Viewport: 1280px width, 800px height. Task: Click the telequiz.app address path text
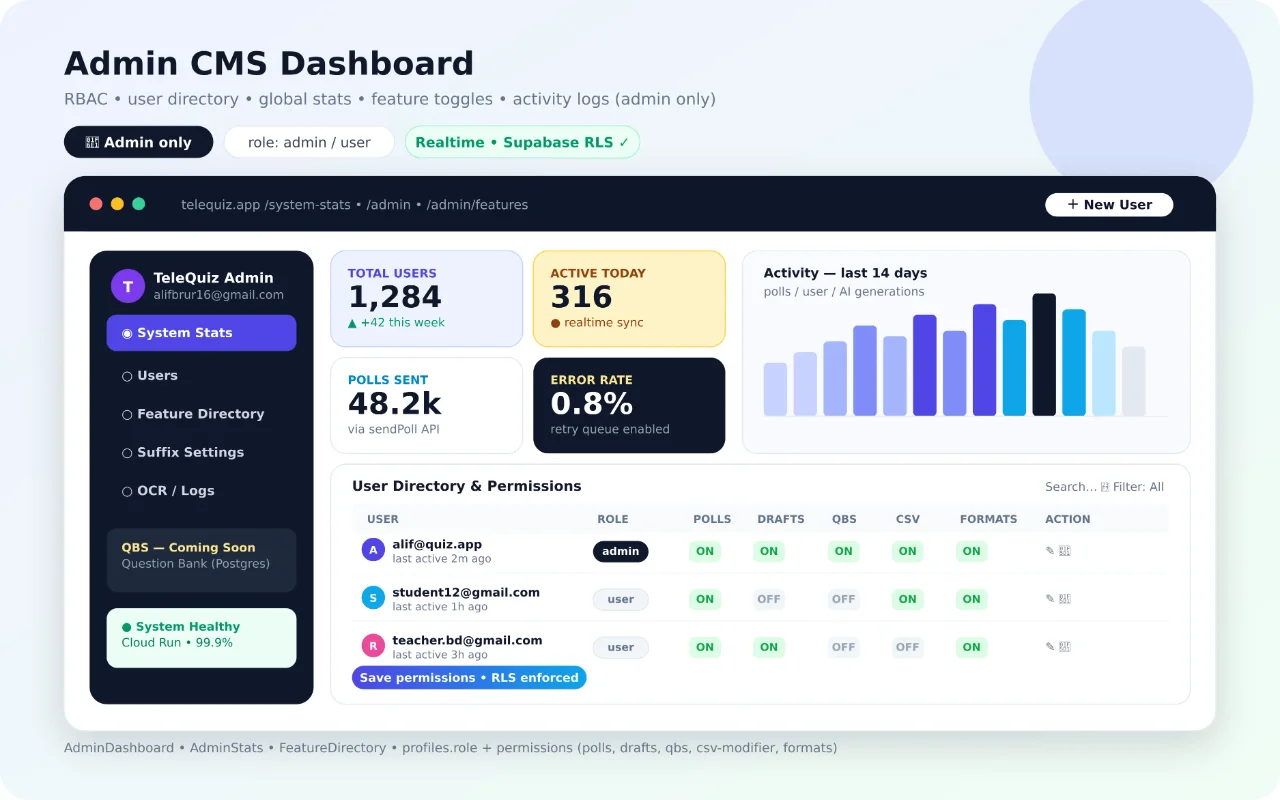[355, 204]
